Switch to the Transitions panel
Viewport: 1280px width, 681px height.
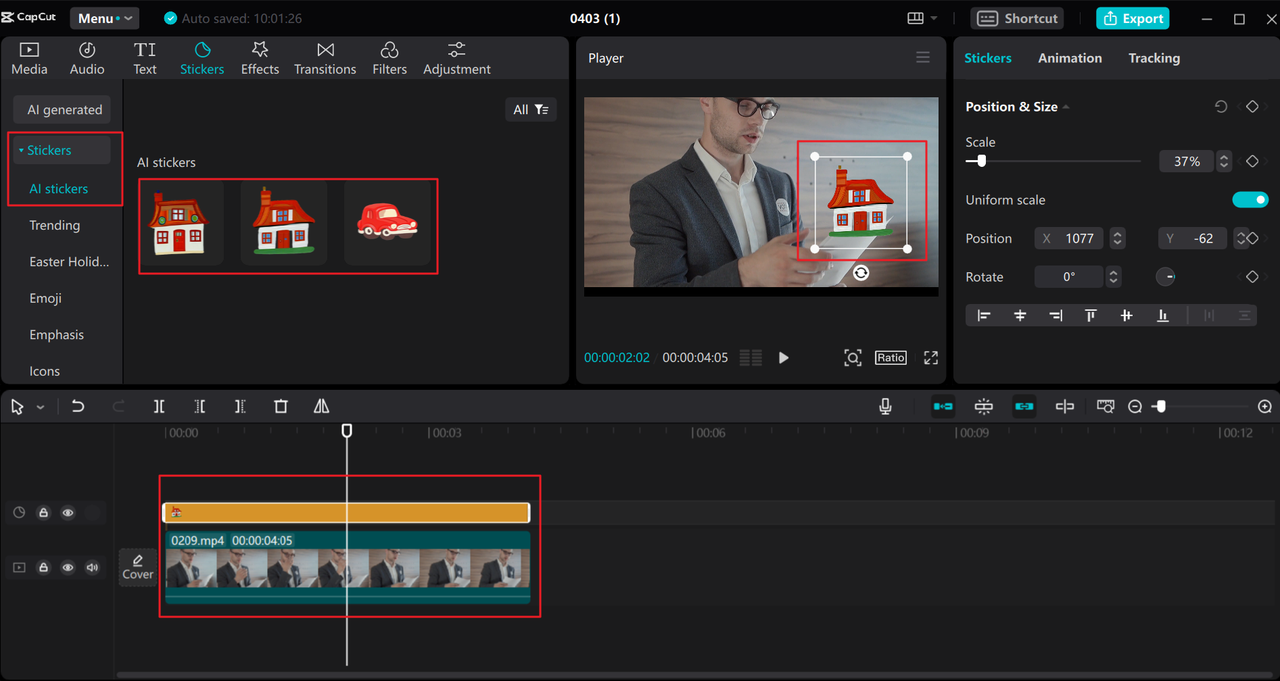[325, 59]
